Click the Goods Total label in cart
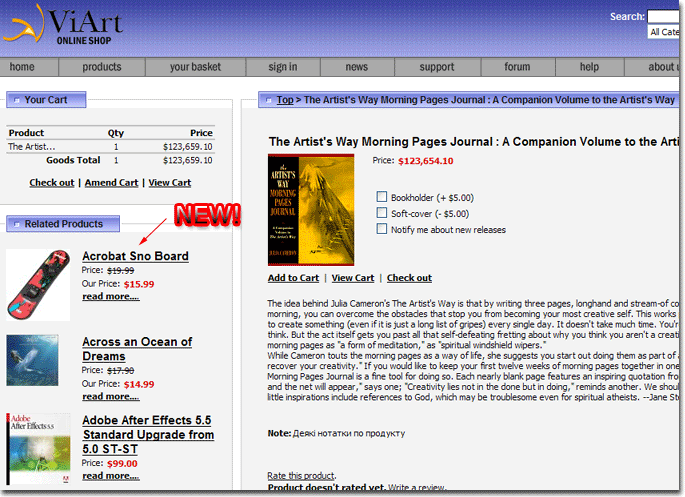This screenshot has height=497, width=685. (x=73, y=160)
